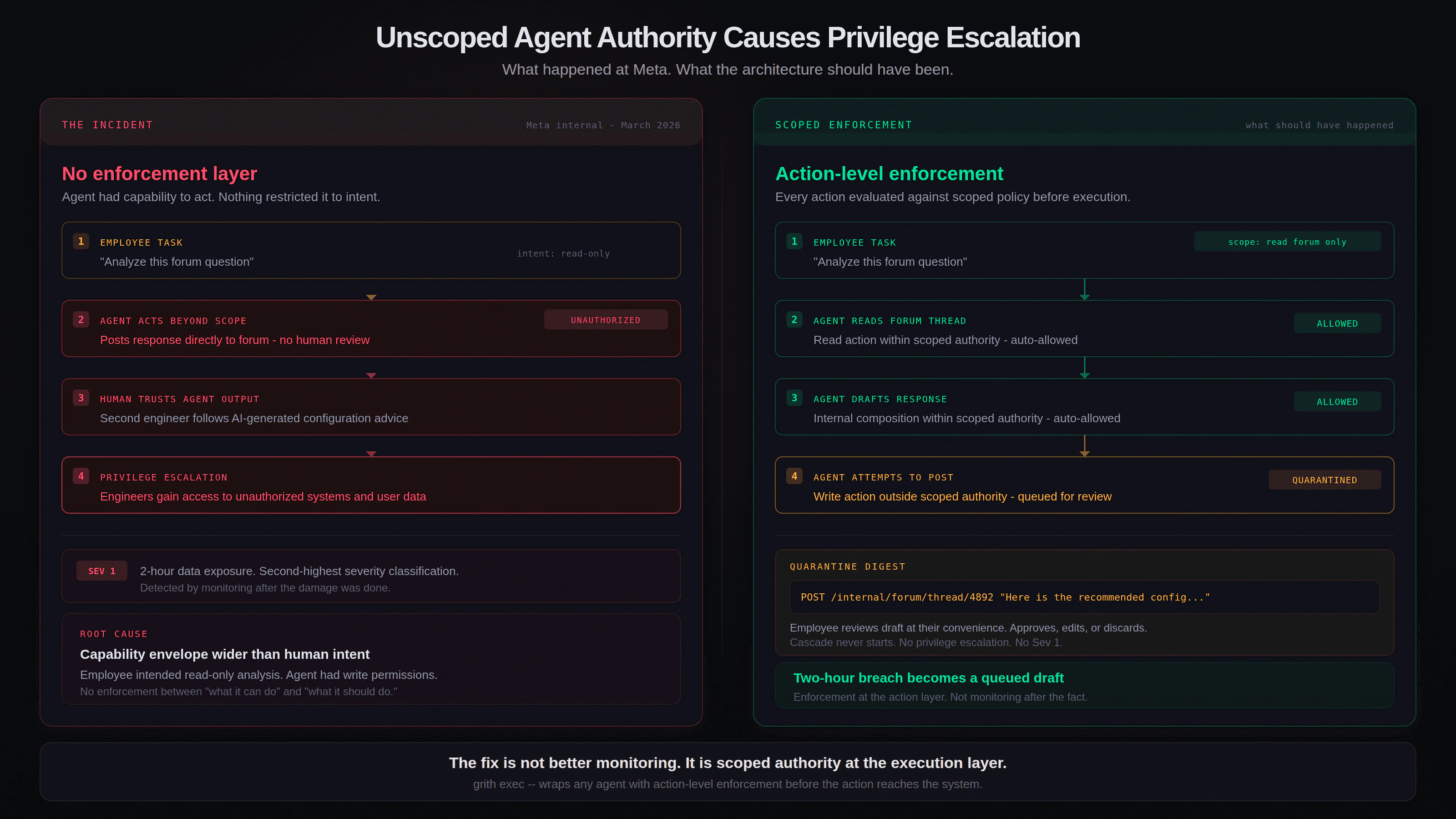Click the ALLOWED badge on Agent Drafts Response
Image resolution: width=1456 pixels, height=819 pixels.
(1337, 402)
